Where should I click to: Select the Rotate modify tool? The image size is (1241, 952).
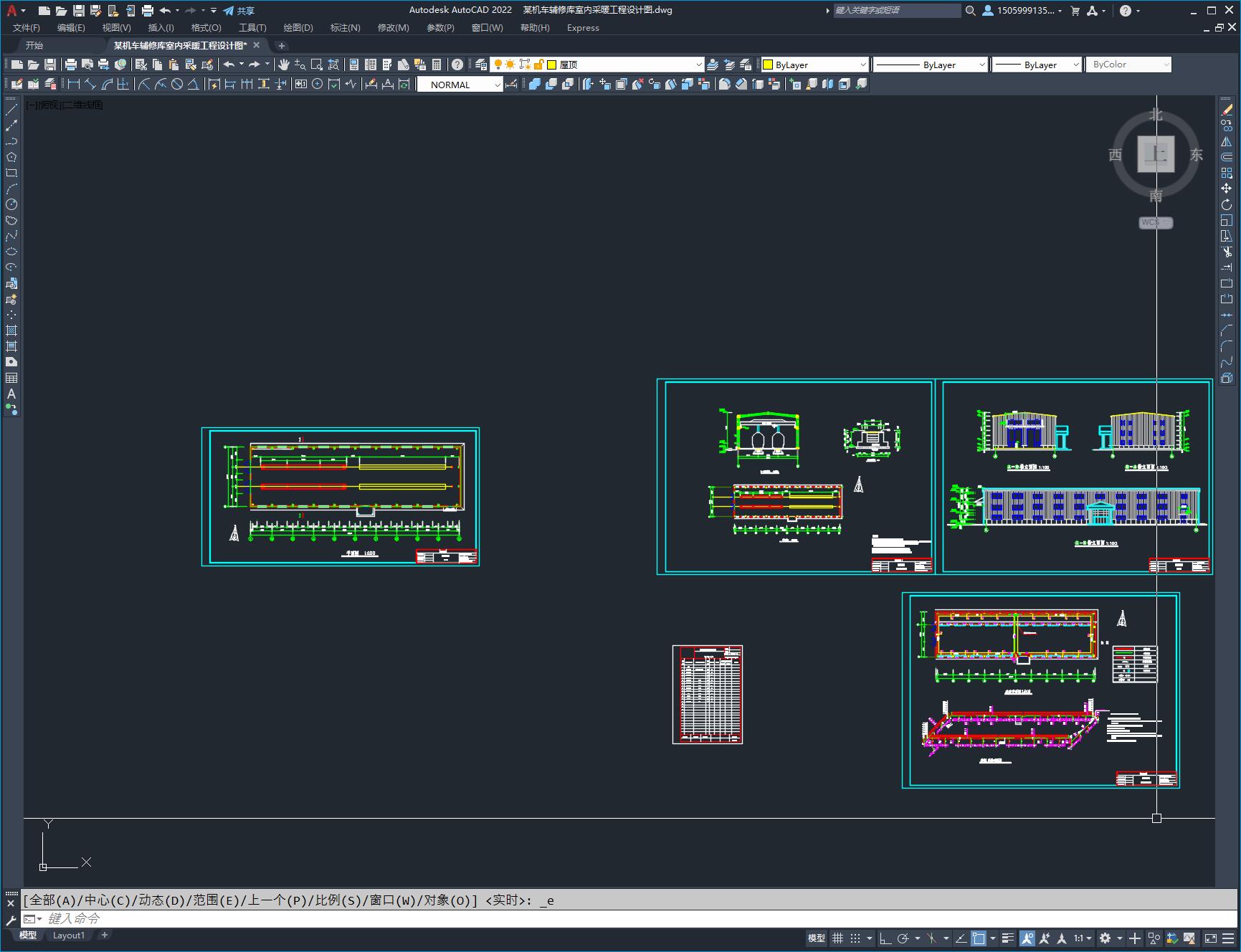click(1227, 204)
